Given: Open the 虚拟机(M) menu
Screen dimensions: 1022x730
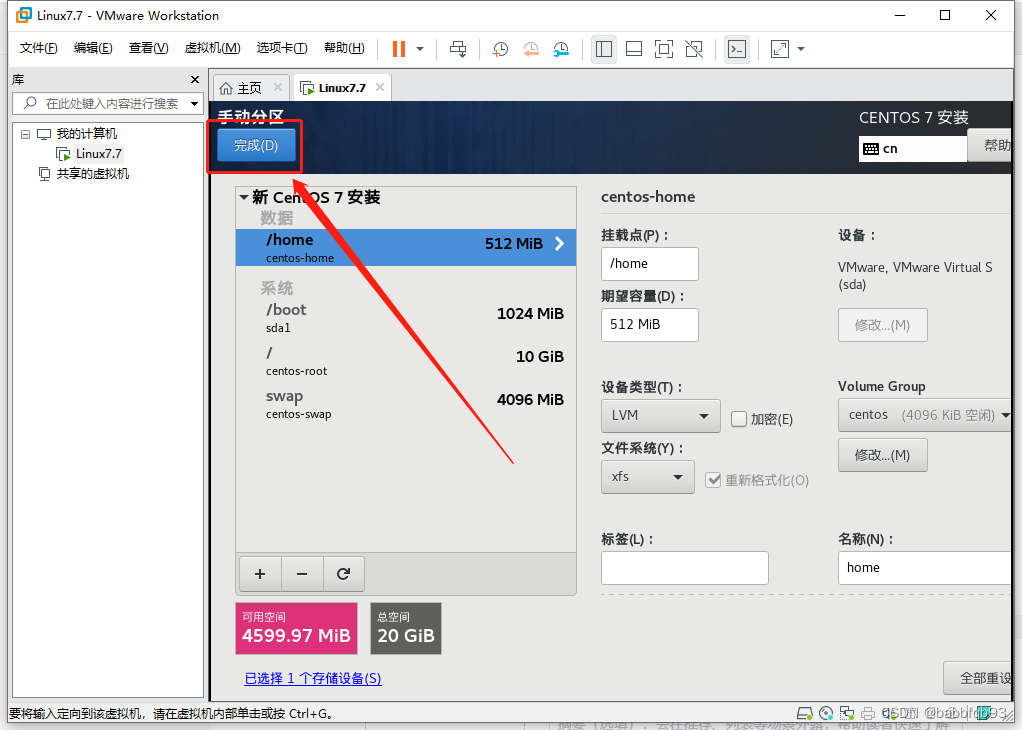Looking at the screenshot, I should pos(212,48).
